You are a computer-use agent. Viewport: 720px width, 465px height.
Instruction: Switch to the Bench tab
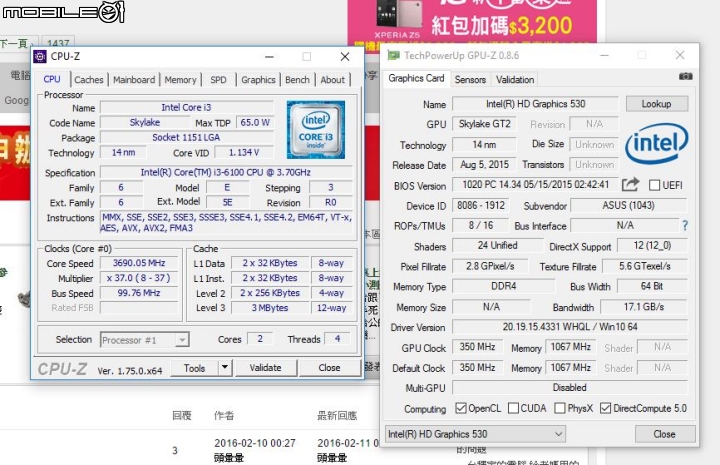pos(297,80)
